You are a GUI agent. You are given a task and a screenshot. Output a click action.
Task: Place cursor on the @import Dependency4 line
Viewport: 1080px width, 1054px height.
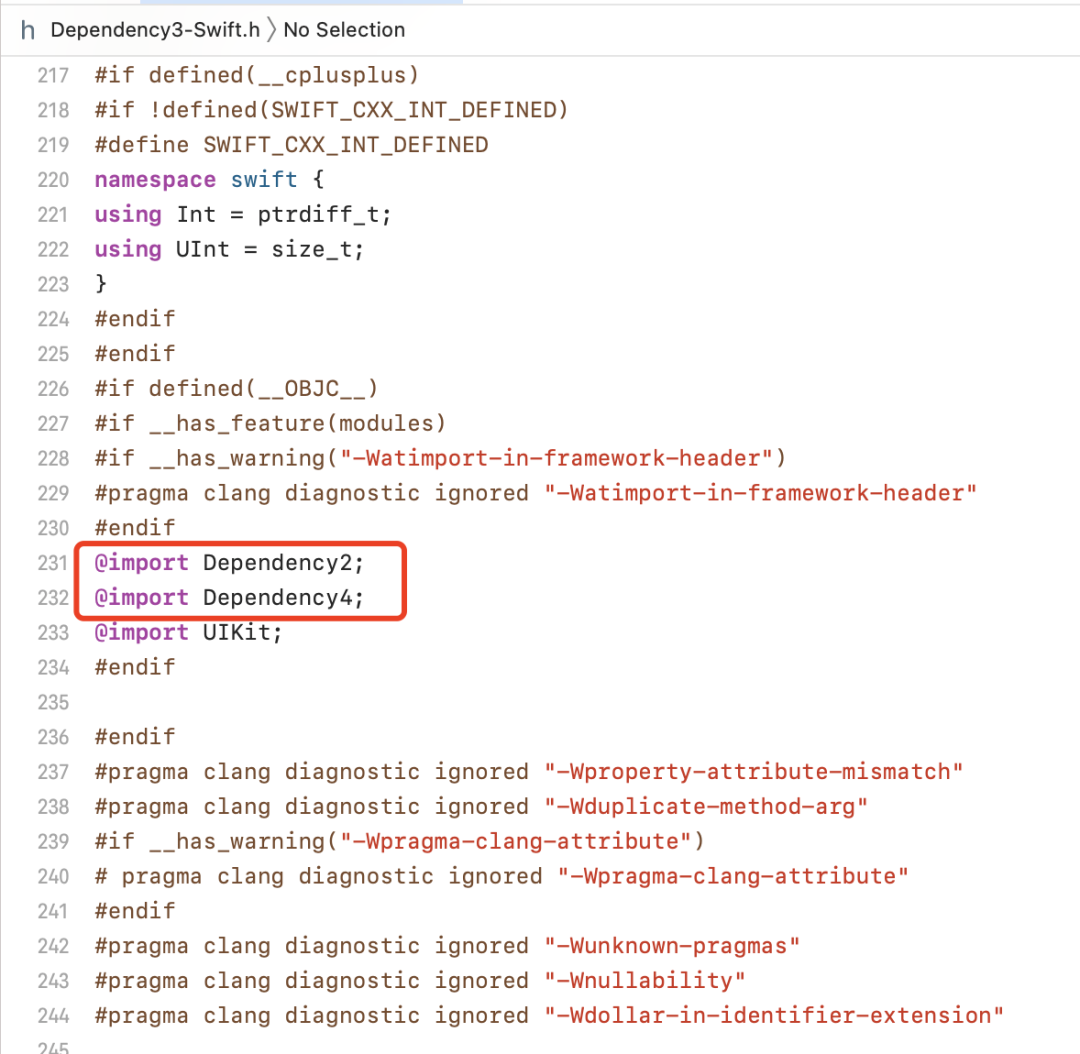tap(230, 598)
